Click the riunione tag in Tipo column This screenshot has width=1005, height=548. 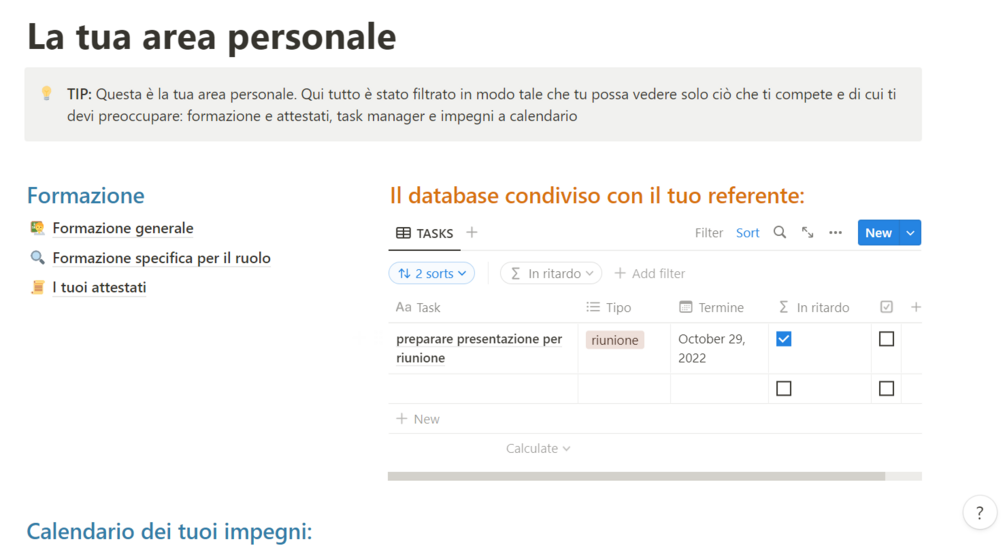click(614, 340)
